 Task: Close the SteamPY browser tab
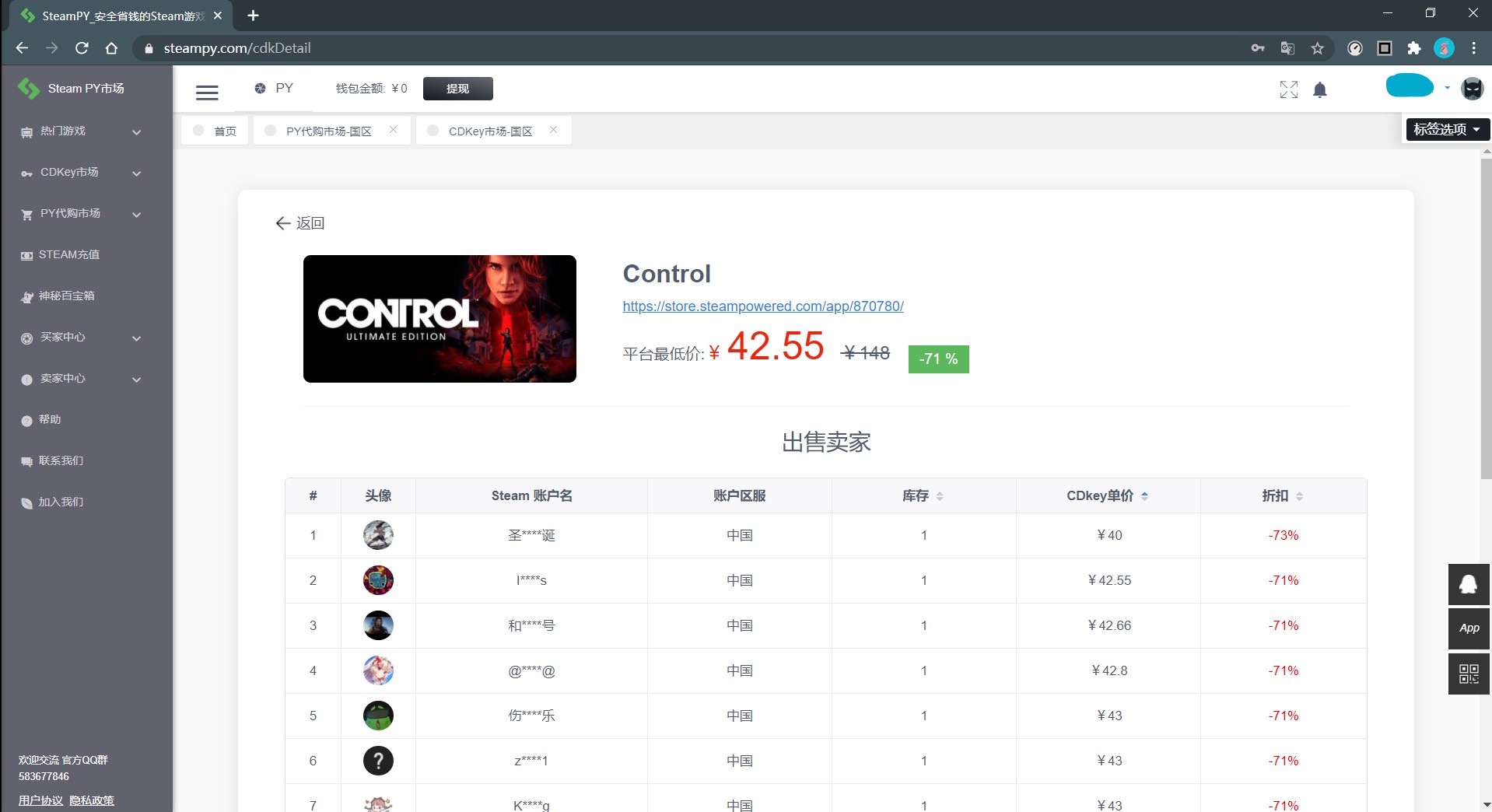click(x=218, y=16)
